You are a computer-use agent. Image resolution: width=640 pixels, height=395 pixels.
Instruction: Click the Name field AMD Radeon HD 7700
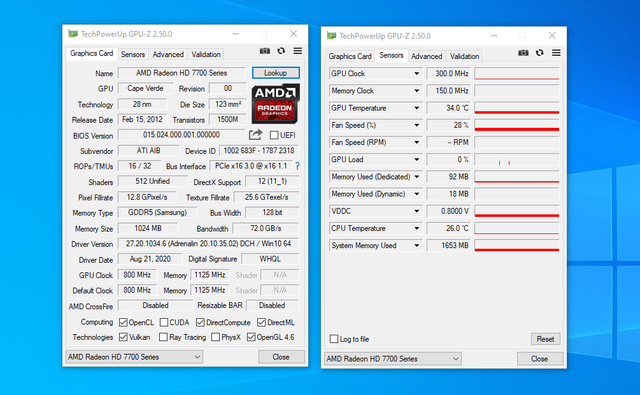pyautogui.click(x=181, y=73)
